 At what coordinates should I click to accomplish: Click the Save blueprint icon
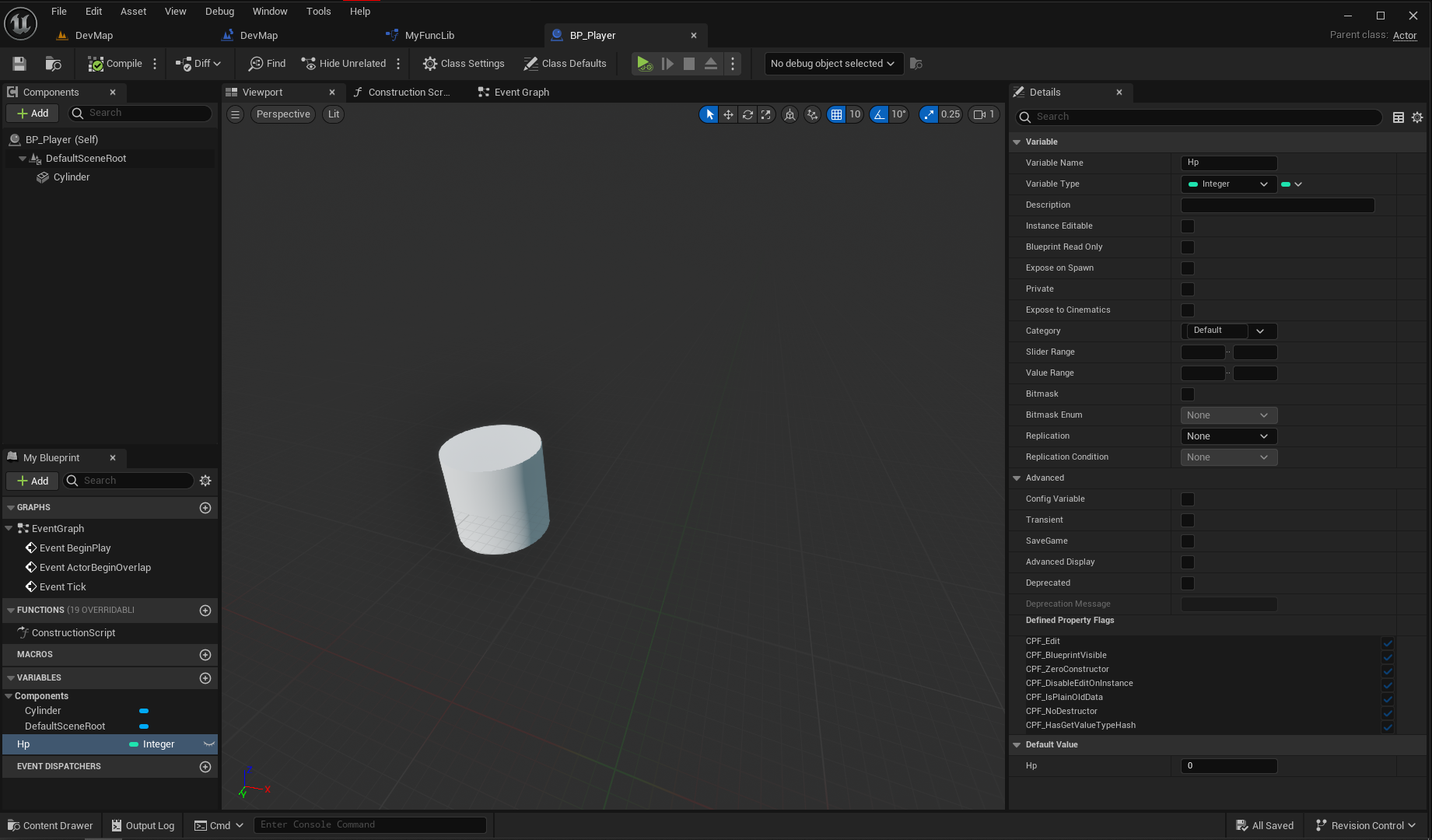point(19,64)
